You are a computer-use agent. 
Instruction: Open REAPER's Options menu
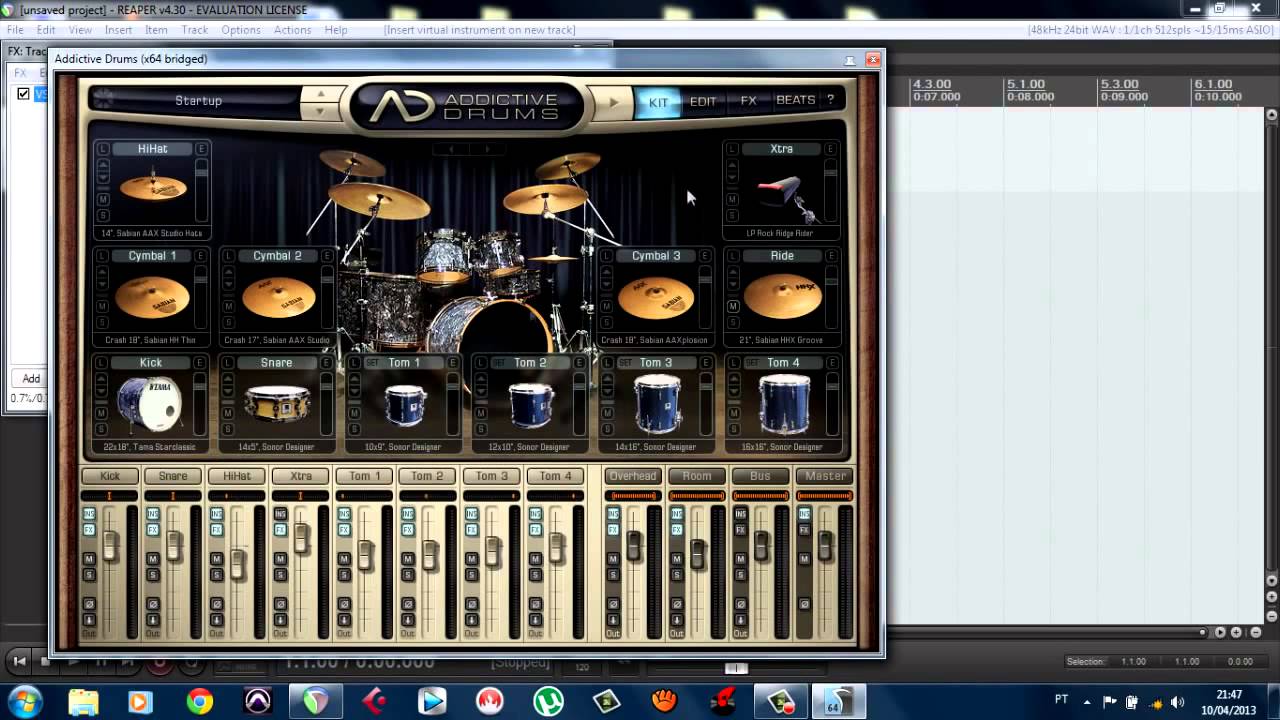(241, 30)
